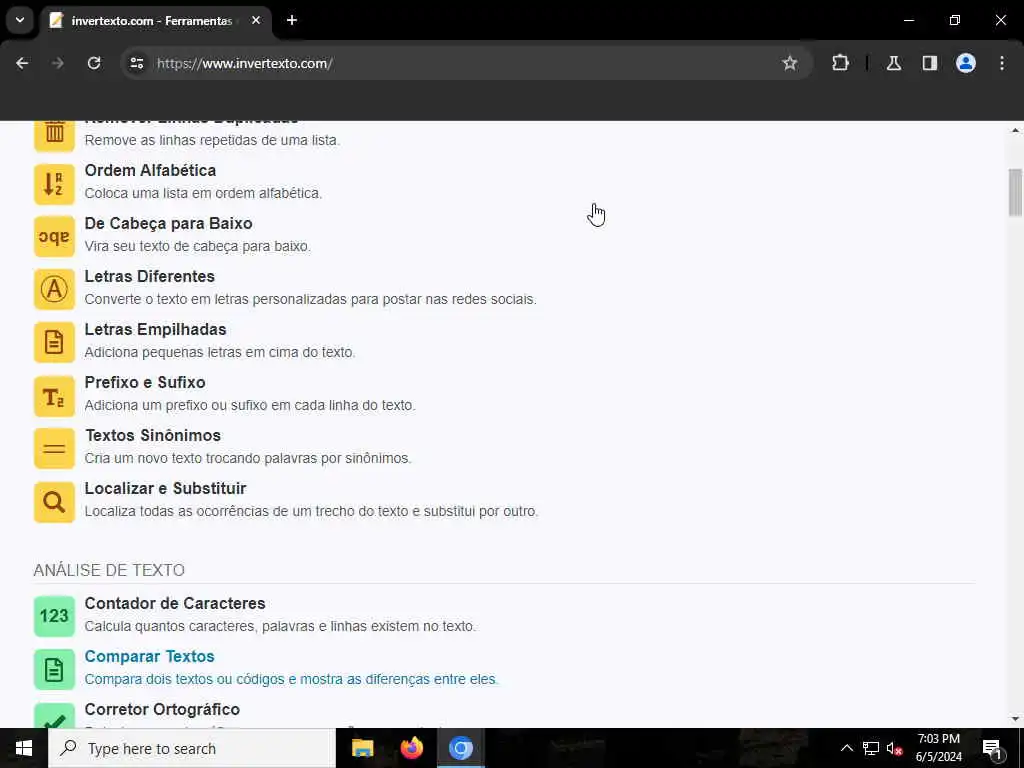
Task: Click 'Compara dois textos ou códigos' description
Action: (291, 679)
